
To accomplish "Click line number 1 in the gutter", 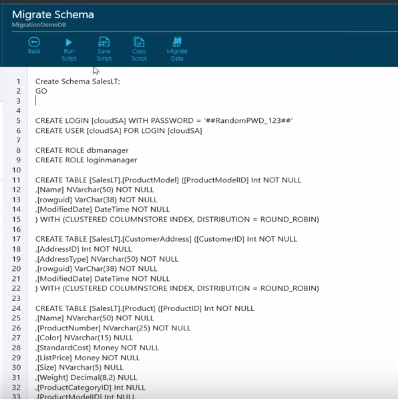I will (19, 81).
